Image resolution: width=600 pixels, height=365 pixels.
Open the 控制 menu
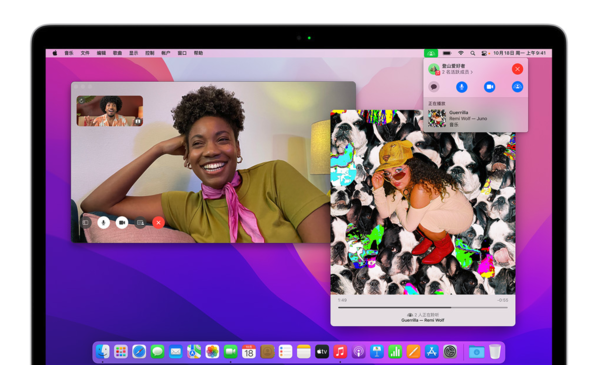[x=150, y=53]
